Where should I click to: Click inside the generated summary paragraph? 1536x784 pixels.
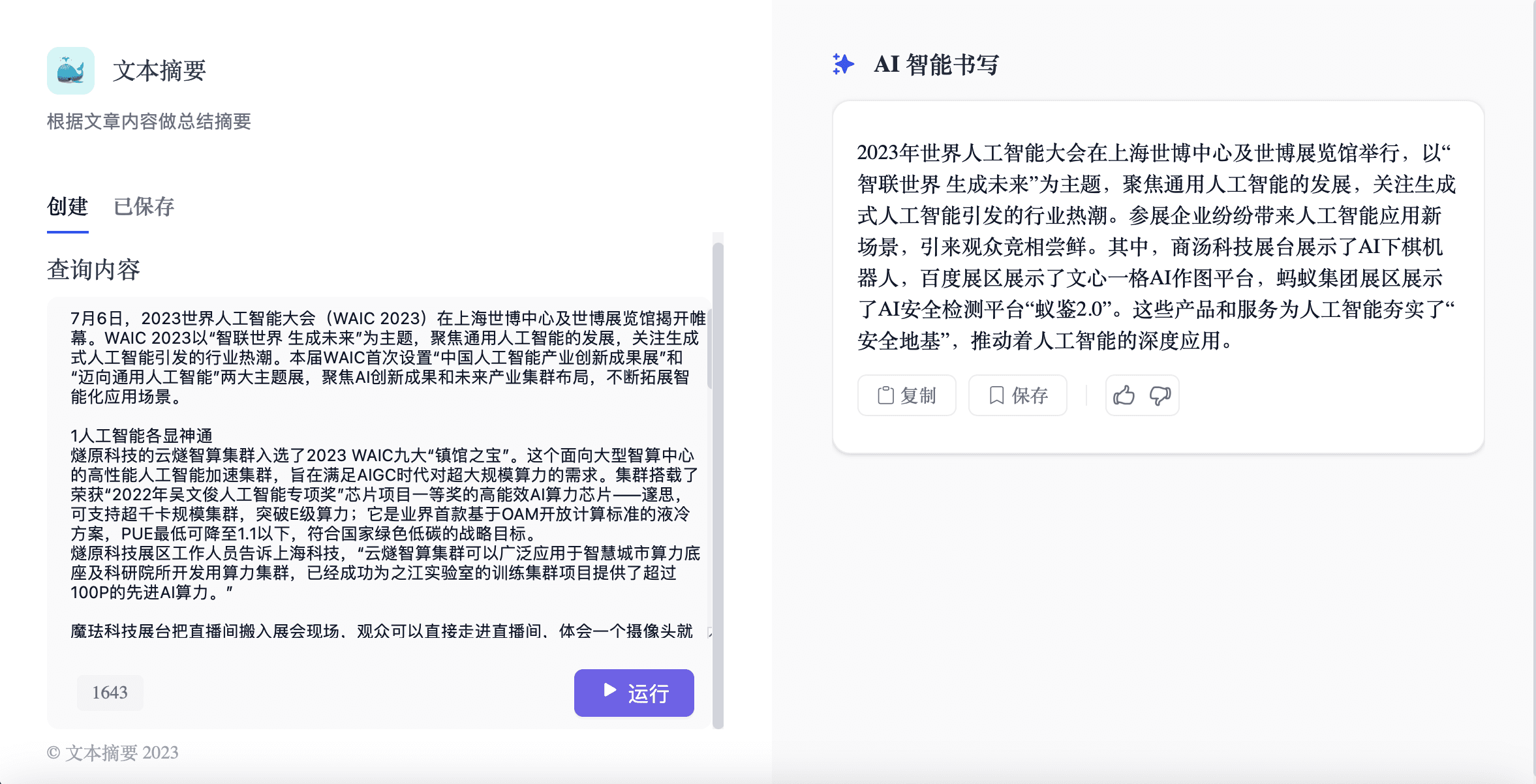coord(1155,247)
